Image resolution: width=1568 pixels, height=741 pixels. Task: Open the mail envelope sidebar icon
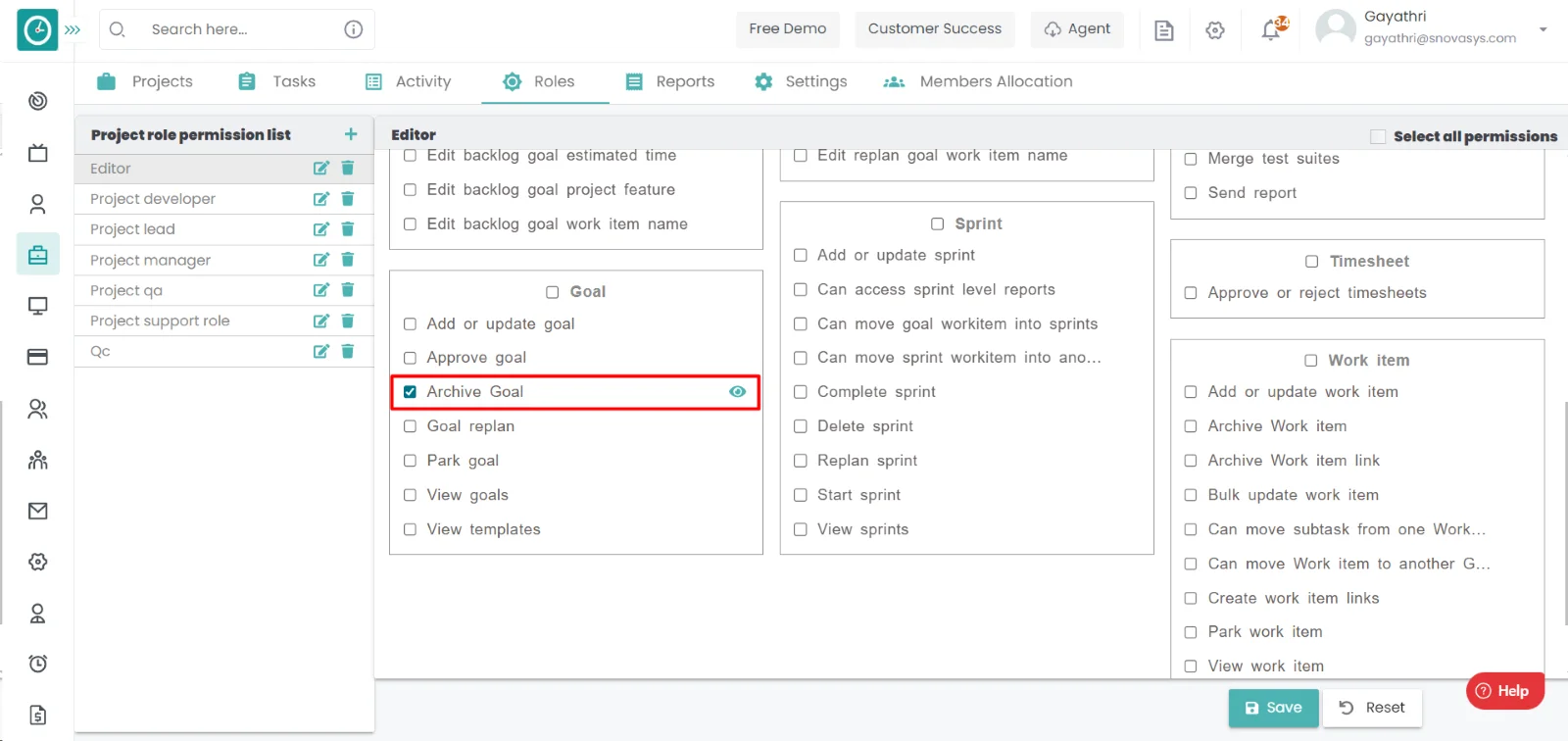click(38, 511)
